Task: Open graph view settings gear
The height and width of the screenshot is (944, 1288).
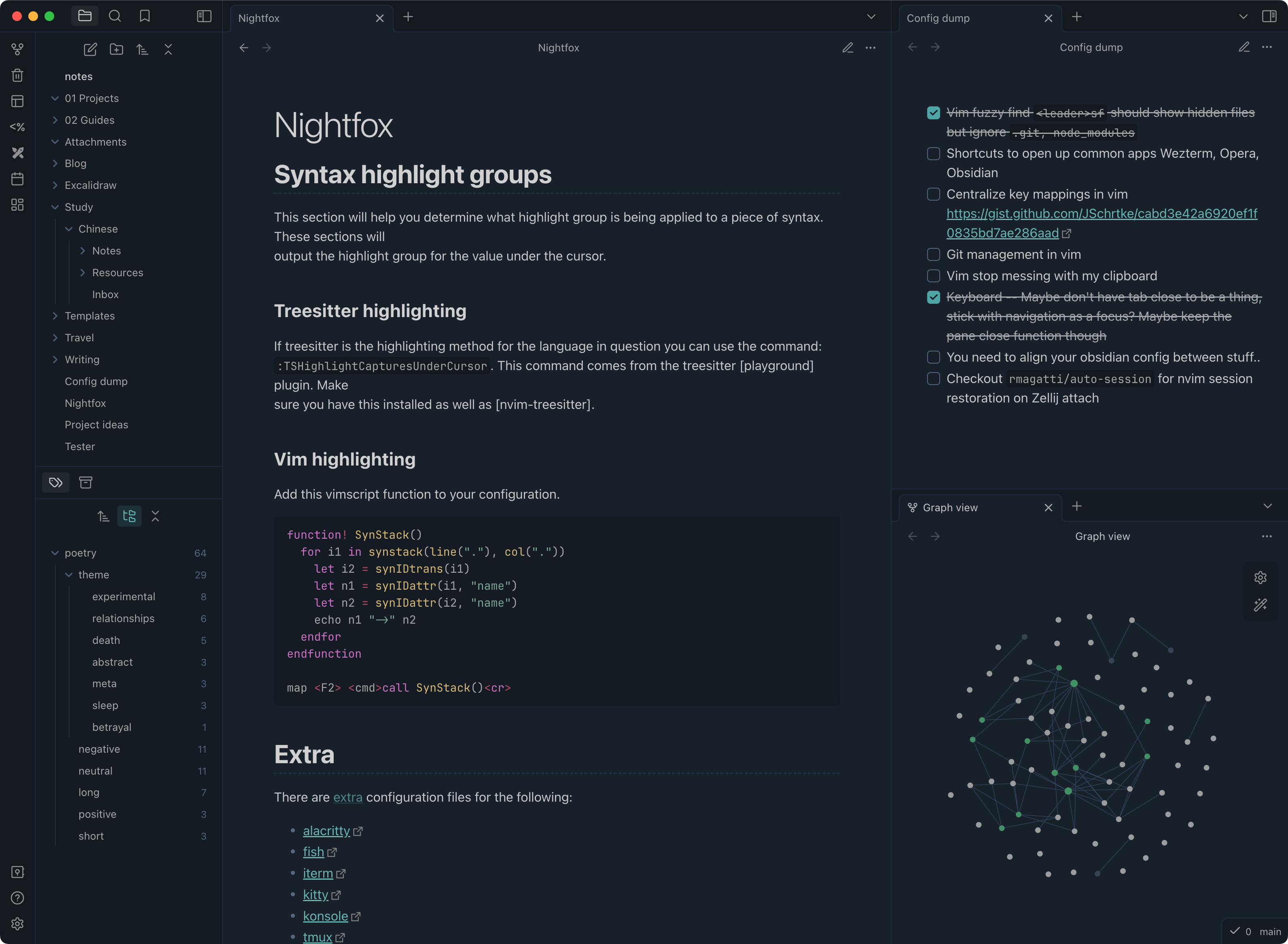Action: coord(1260,578)
